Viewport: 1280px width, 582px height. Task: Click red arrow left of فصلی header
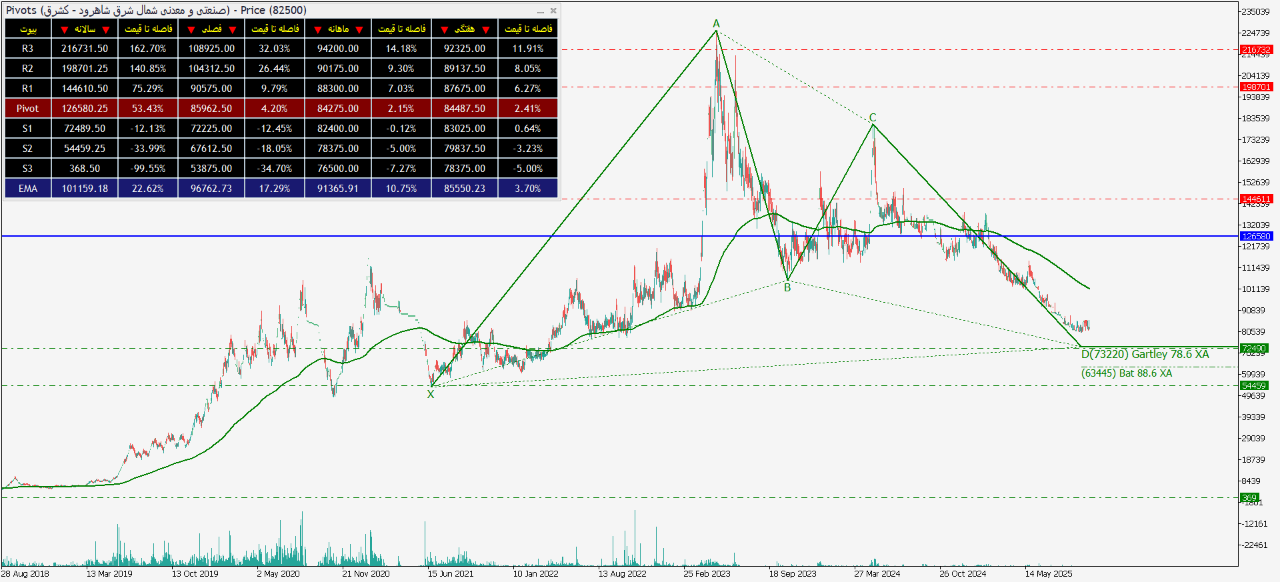pos(191,29)
